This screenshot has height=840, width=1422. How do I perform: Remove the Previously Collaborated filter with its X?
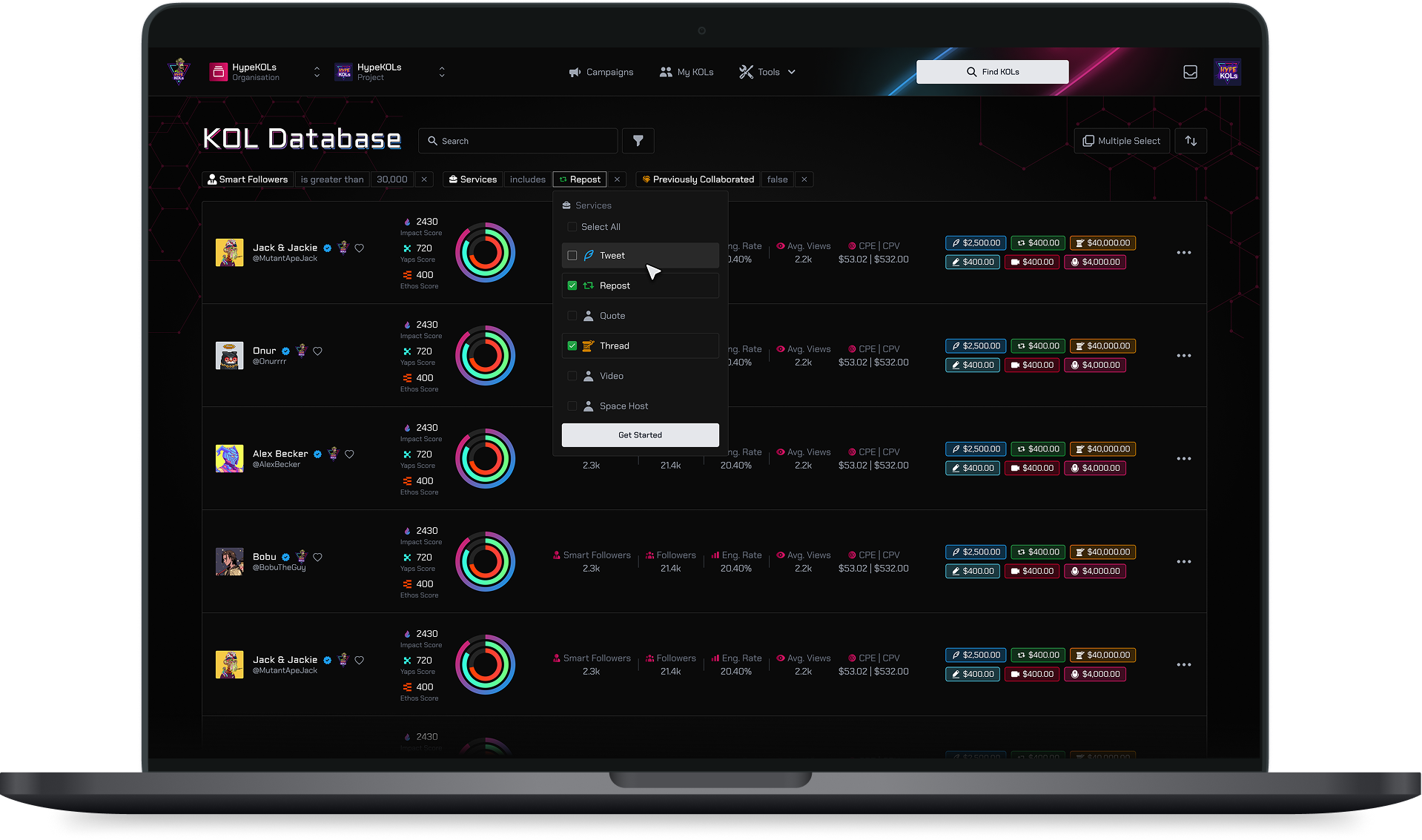point(804,179)
